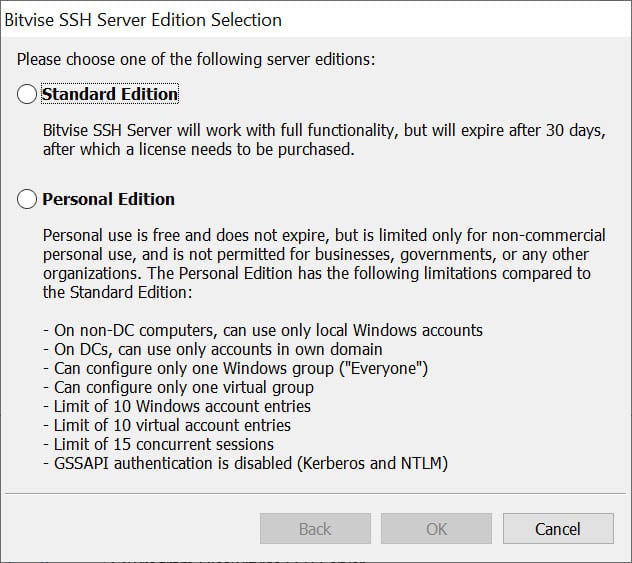Click the greyed-out OK button

click(437, 529)
